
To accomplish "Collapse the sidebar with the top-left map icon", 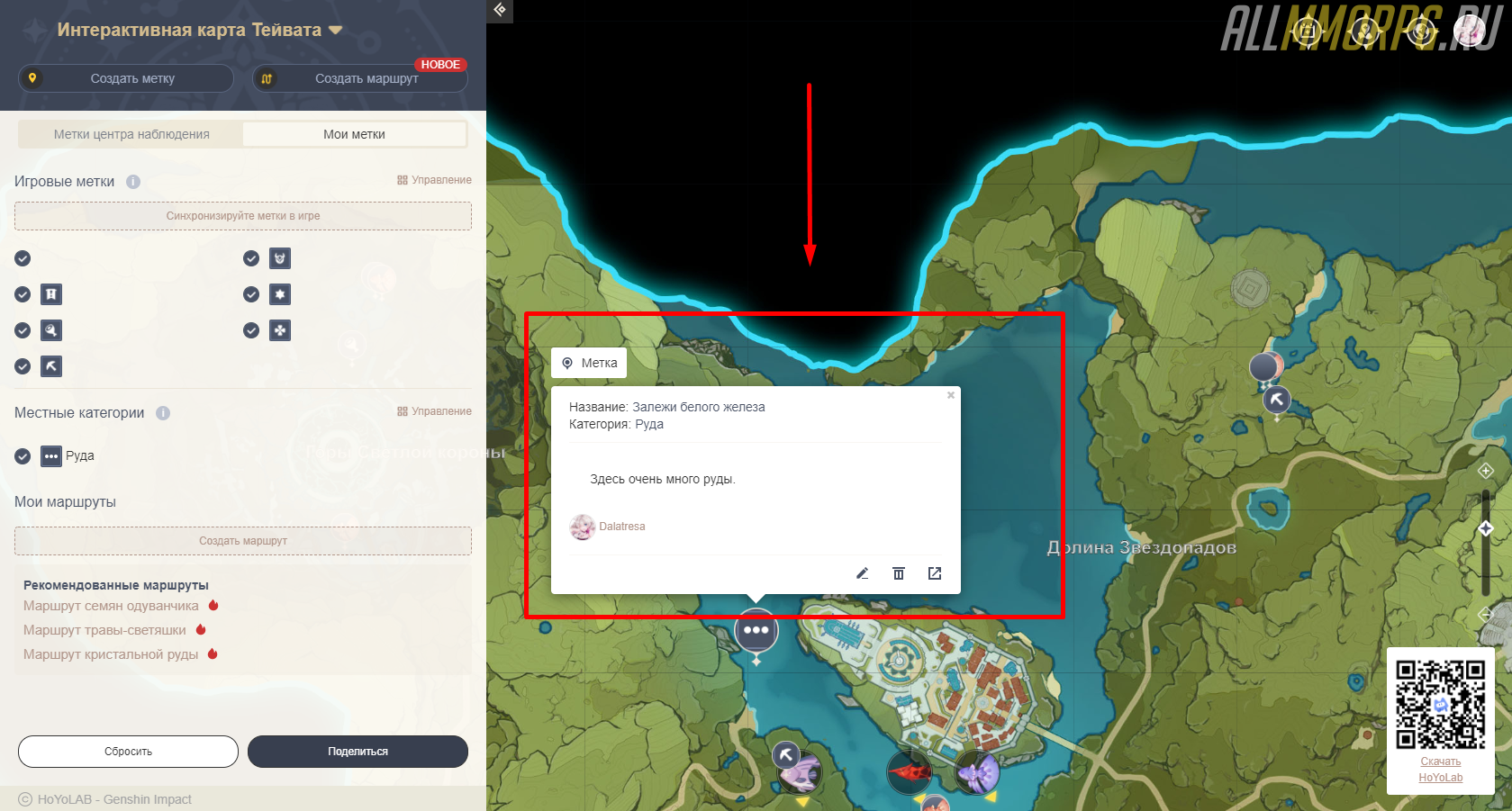I will tap(500, 10).
